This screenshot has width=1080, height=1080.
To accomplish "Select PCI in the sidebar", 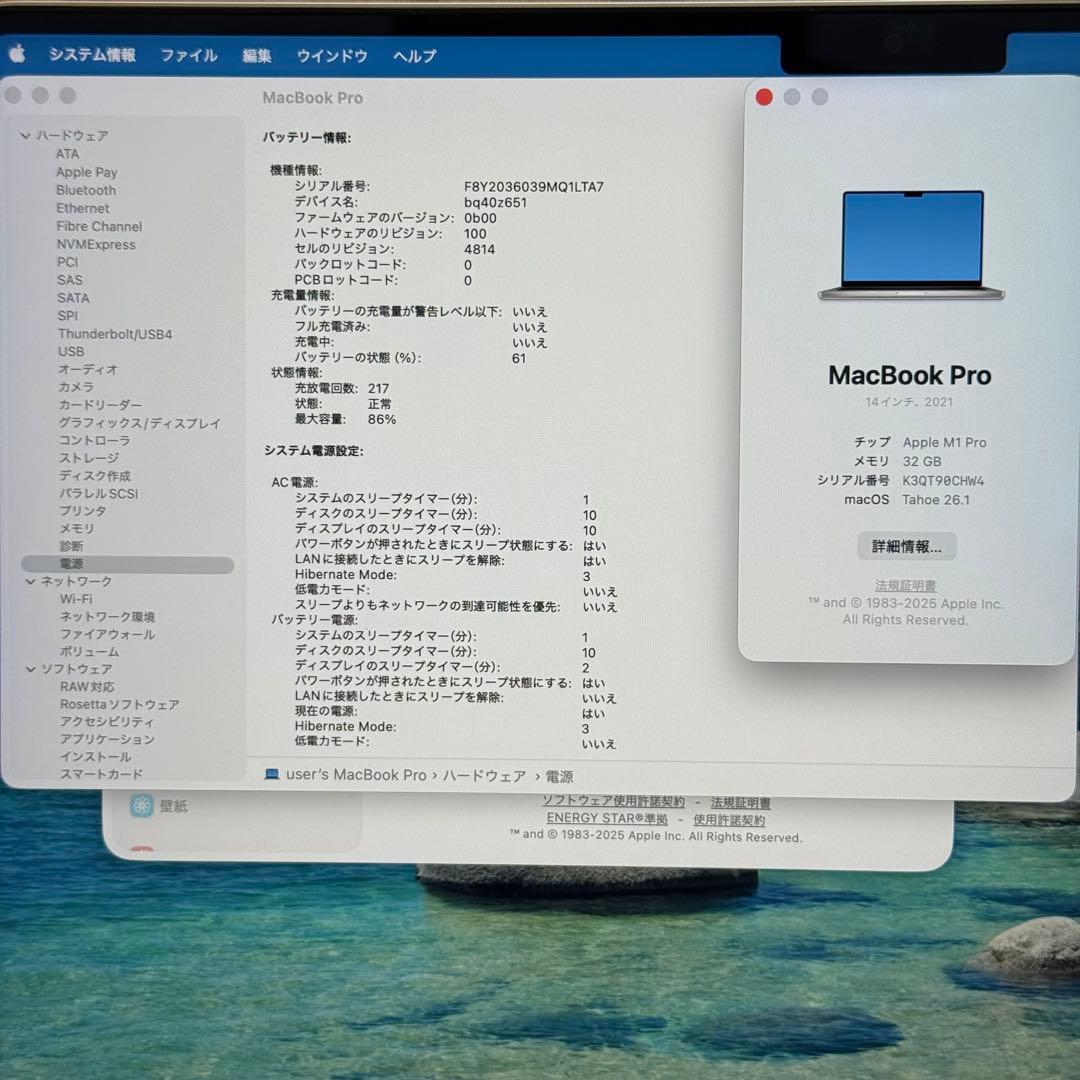I will tap(68, 262).
